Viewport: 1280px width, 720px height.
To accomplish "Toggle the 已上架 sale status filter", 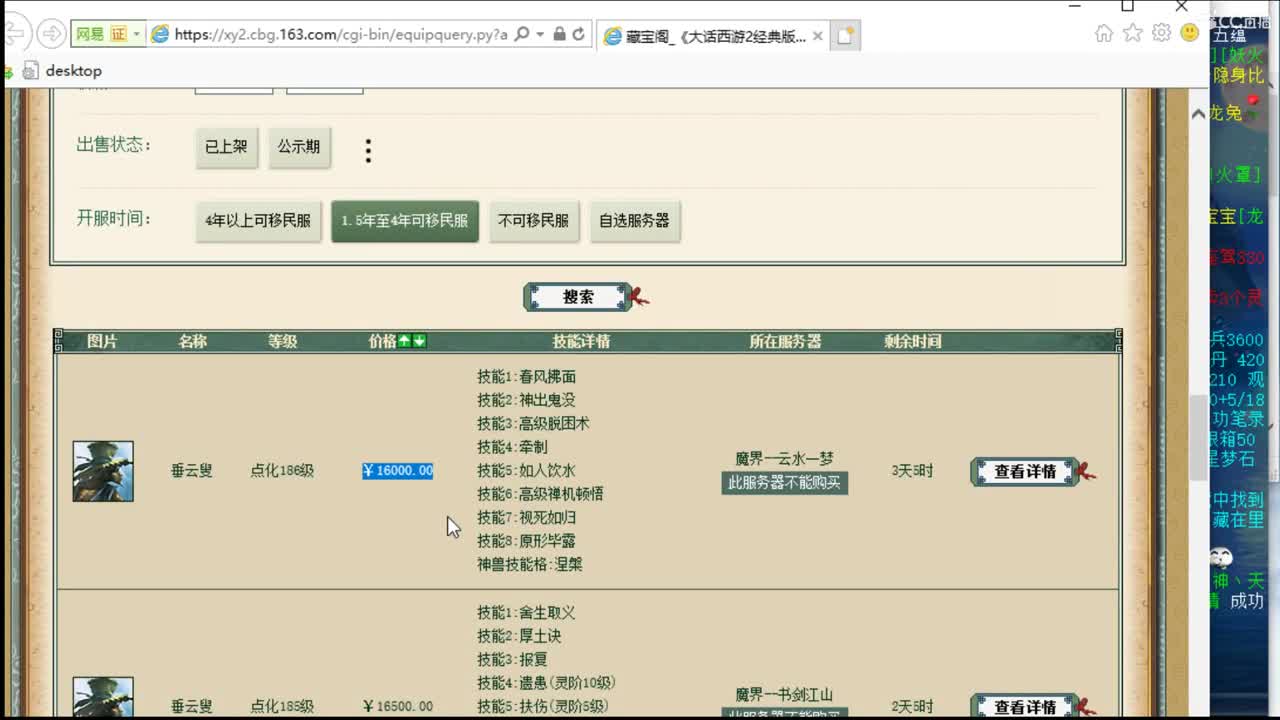I will [x=226, y=147].
